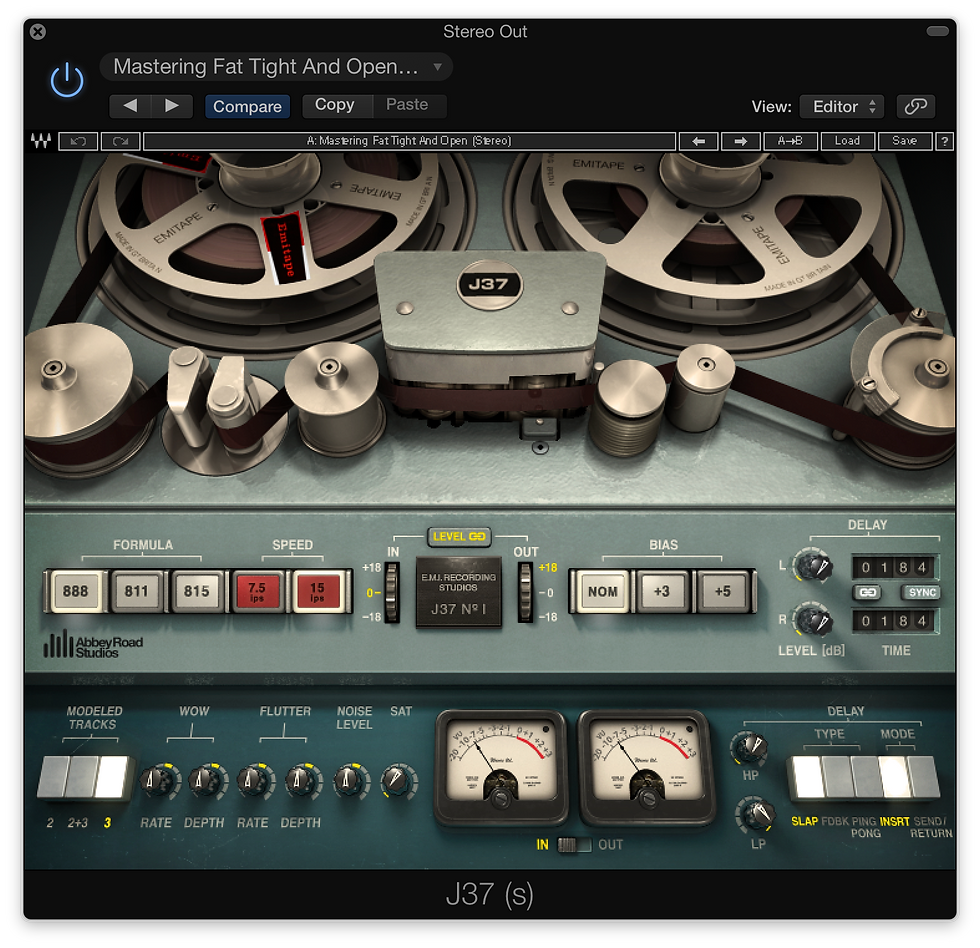Click the Compare button

click(x=248, y=106)
